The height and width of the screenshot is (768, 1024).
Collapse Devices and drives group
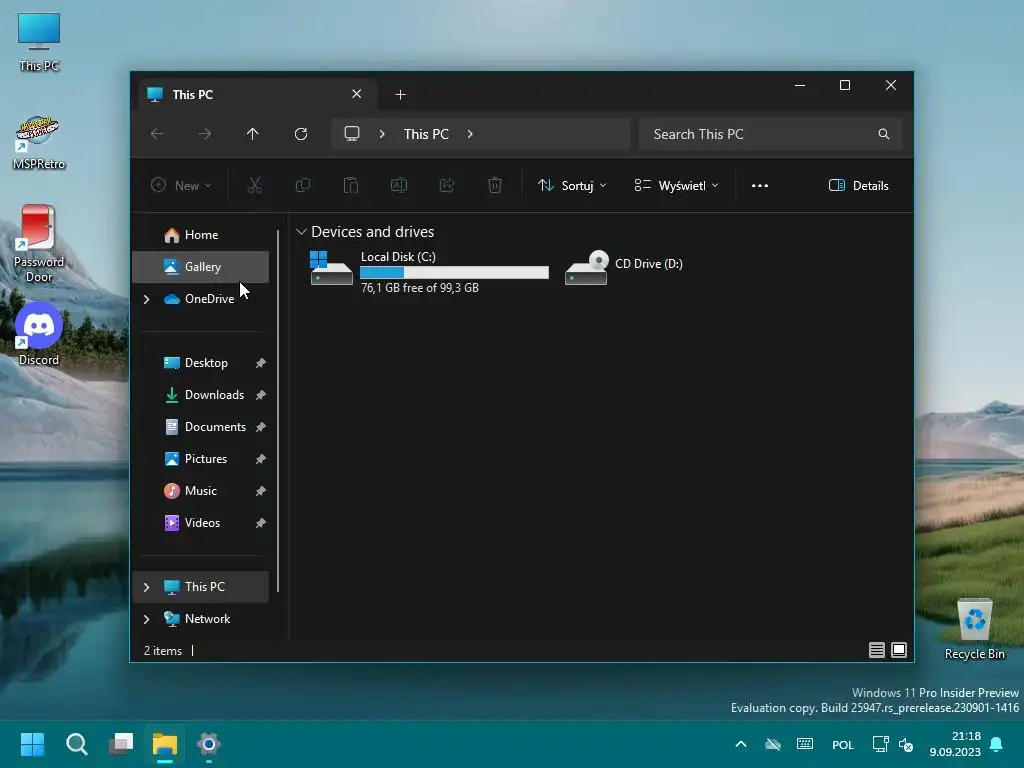click(x=301, y=232)
